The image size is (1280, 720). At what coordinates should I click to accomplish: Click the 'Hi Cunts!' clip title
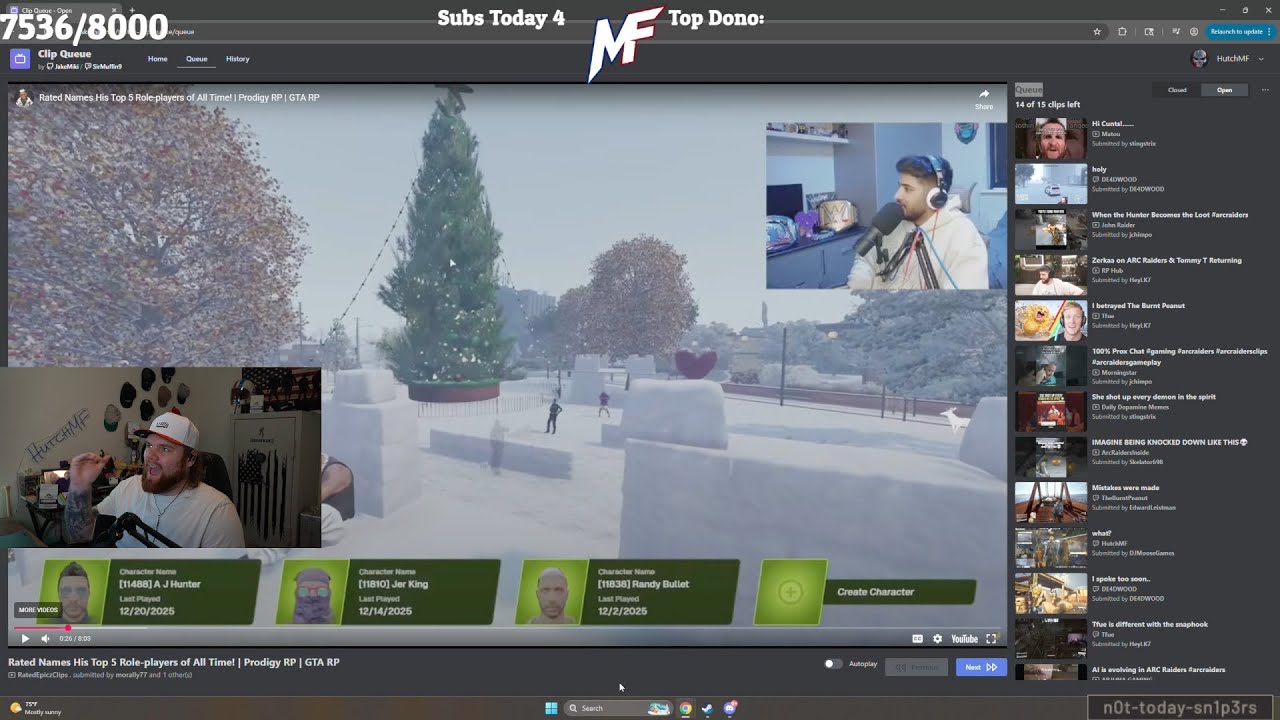[x=1112, y=124]
